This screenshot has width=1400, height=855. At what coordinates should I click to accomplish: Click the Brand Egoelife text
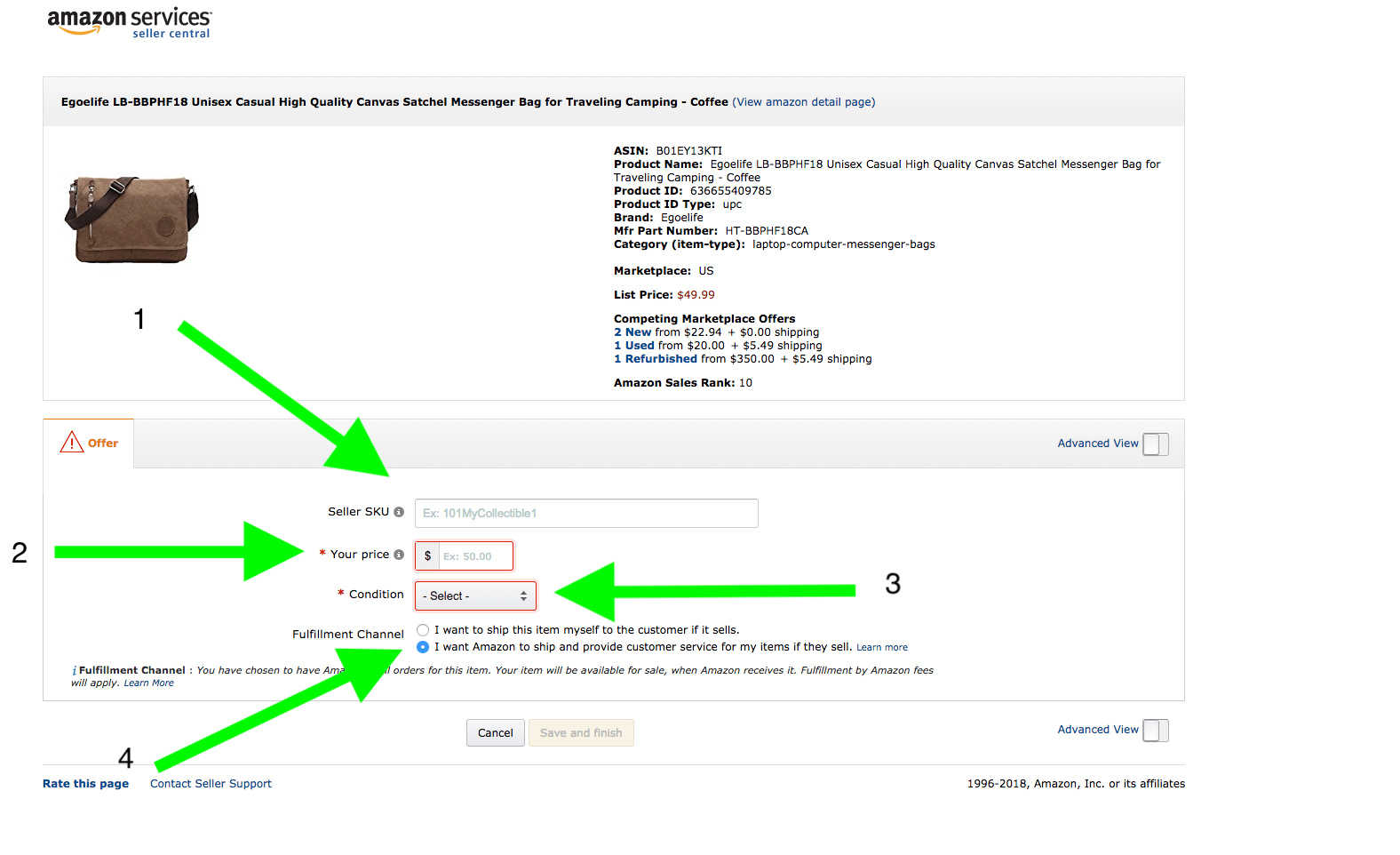(658, 218)
